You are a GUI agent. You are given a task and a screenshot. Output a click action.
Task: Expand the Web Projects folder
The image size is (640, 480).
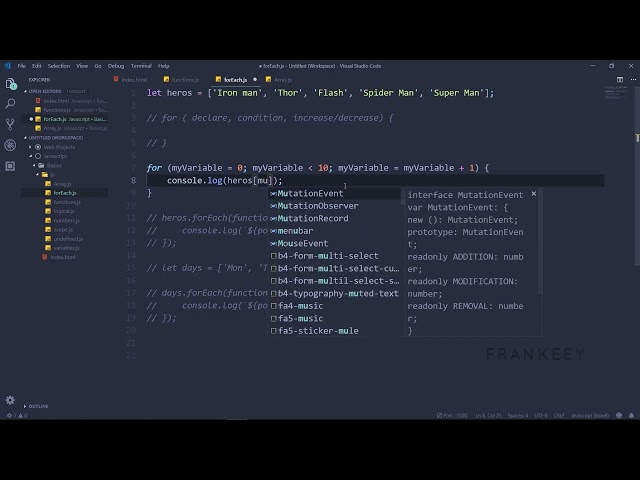tap(59, 147)
